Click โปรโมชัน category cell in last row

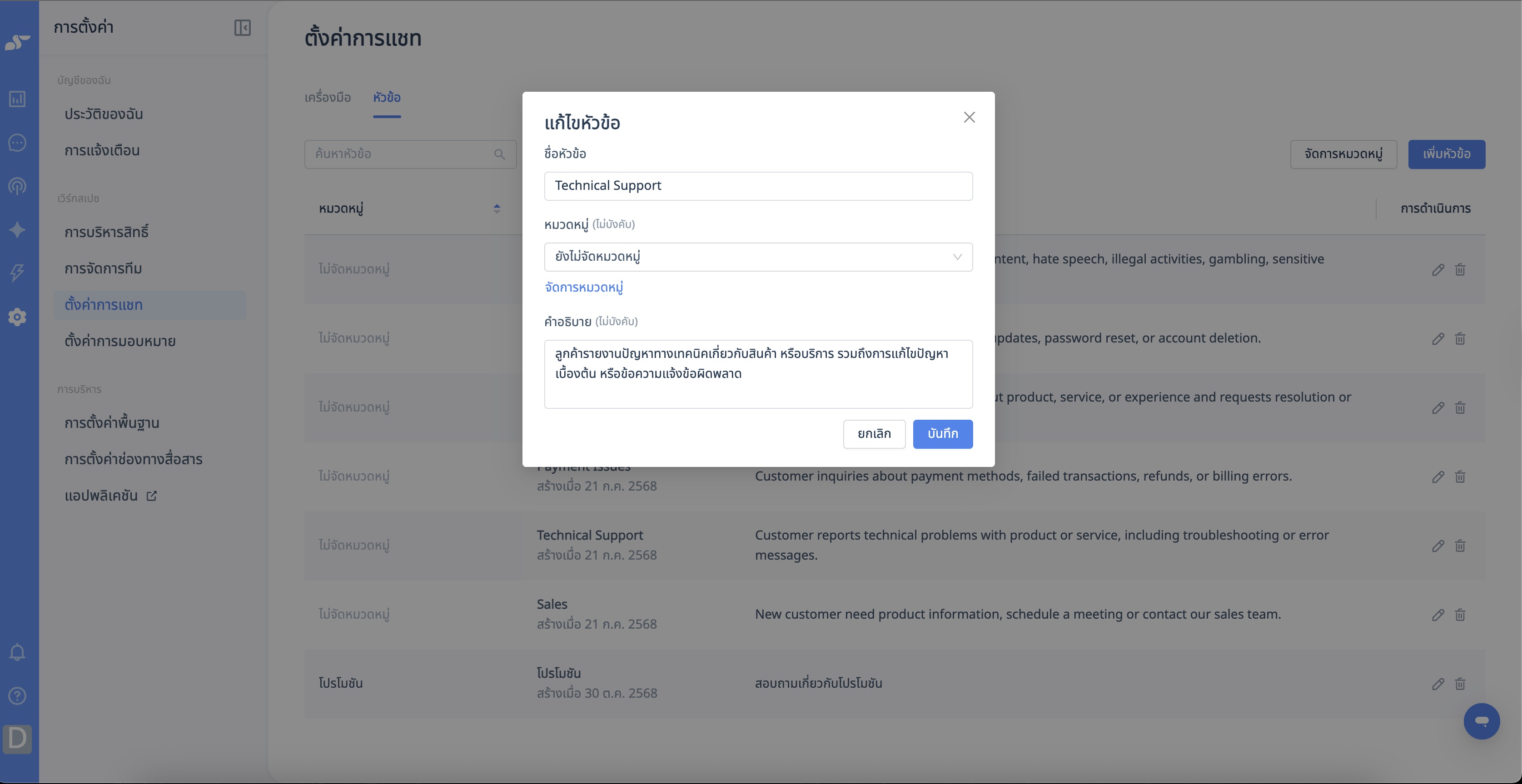pos(341,684)
